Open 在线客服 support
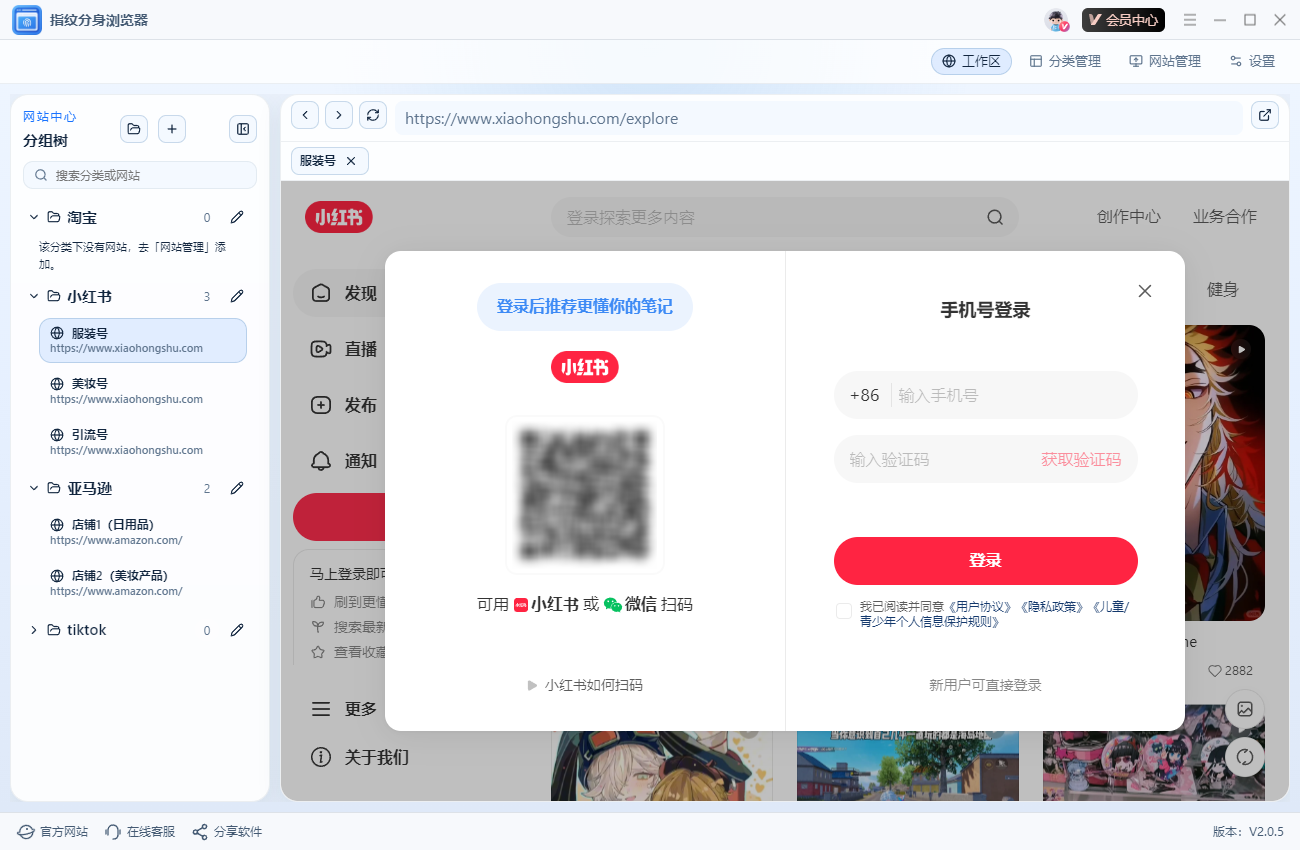Image resolution: width=1300 pixels, height=850 pixels. [140, 832]
